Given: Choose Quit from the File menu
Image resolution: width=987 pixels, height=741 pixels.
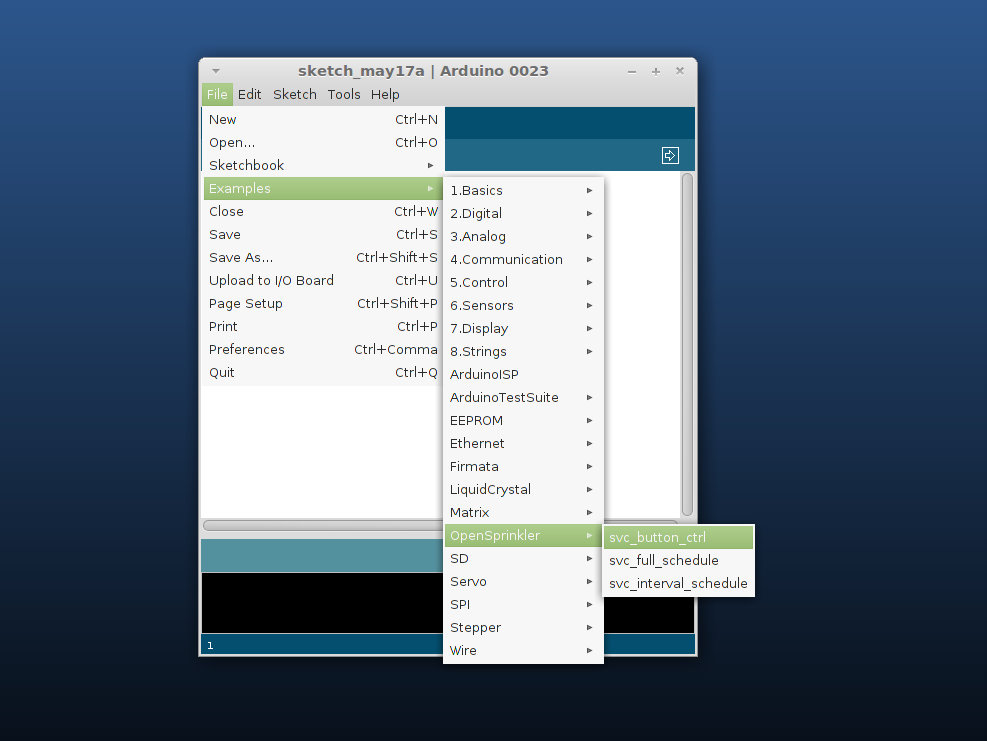Looking at the screenshot, I should pos(323,372).
